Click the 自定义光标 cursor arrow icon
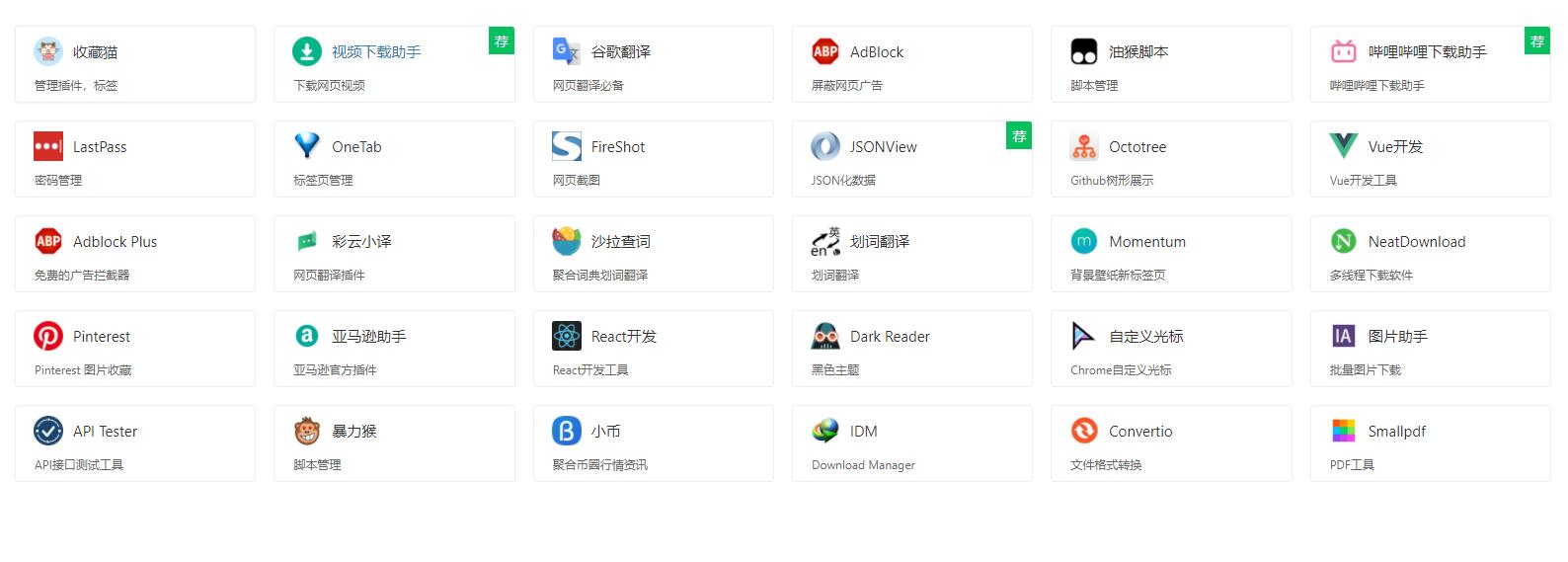The height and width of the screenshot is (562, 1568). click(1084, 336)
